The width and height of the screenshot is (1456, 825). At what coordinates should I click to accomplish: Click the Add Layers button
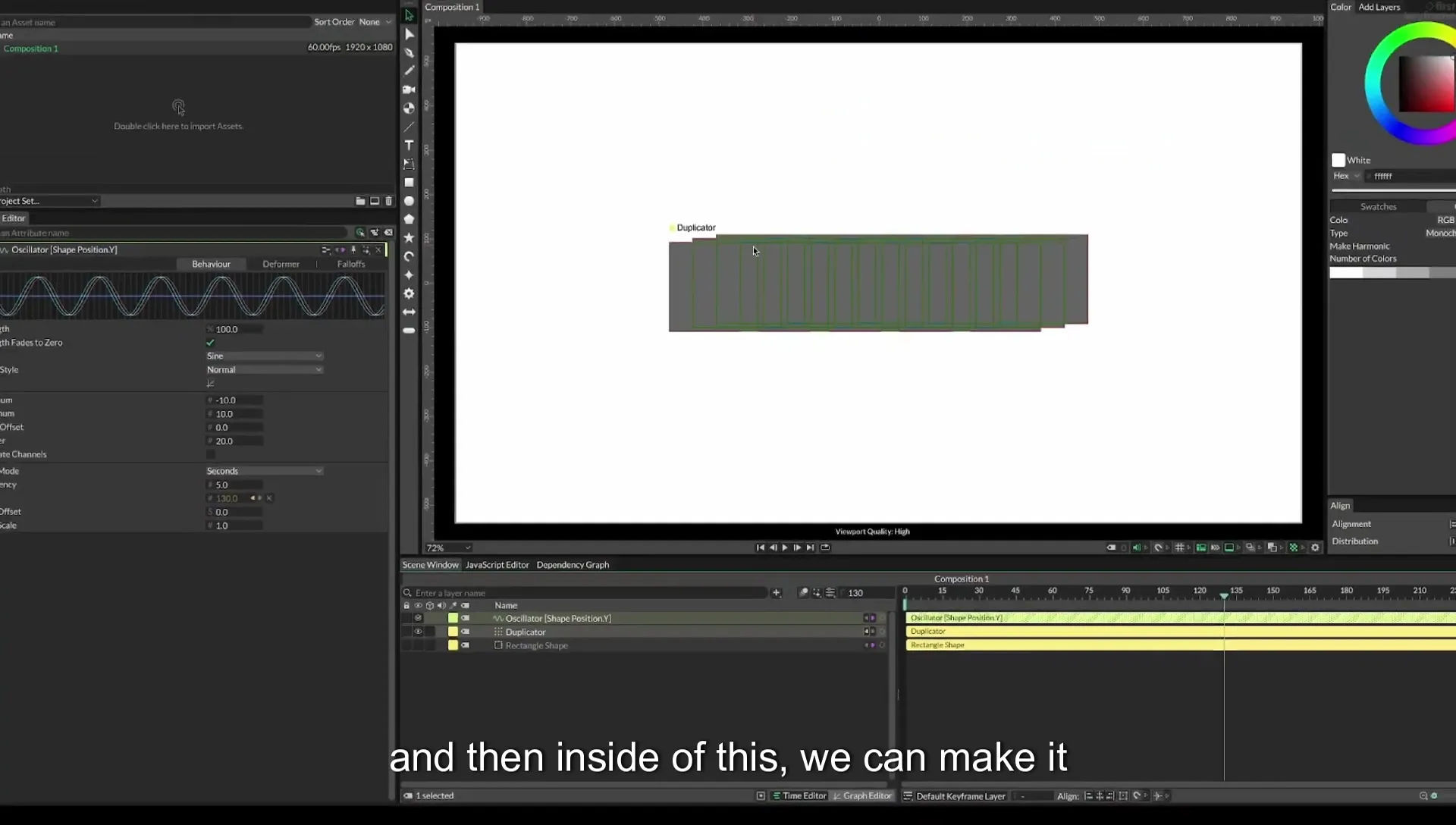click(x=1379, y=7)
